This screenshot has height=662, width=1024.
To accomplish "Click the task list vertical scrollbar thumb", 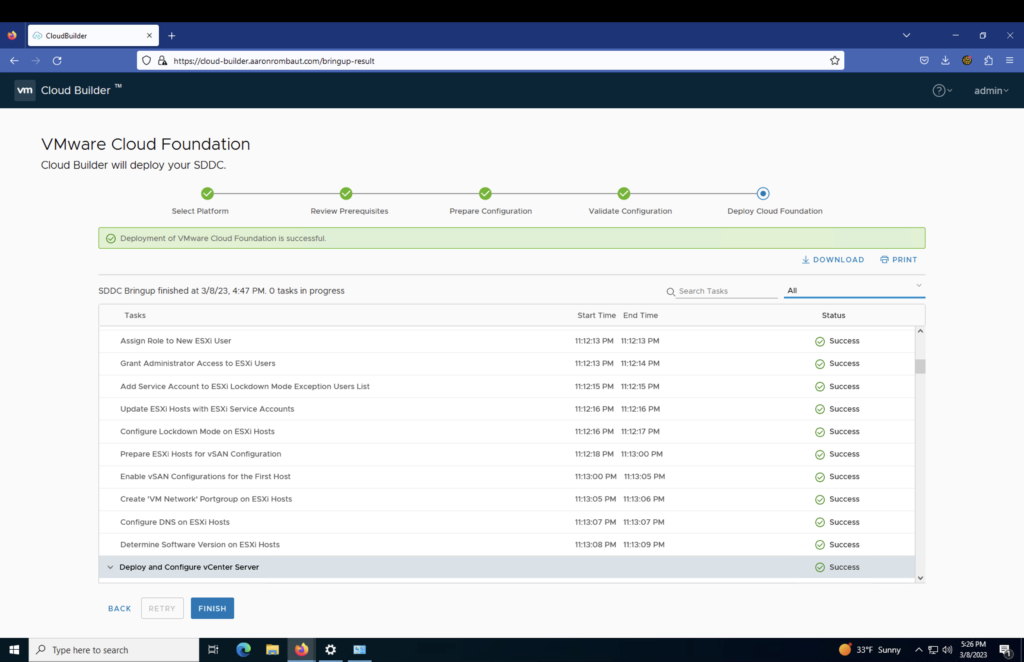I will (919, 366).
